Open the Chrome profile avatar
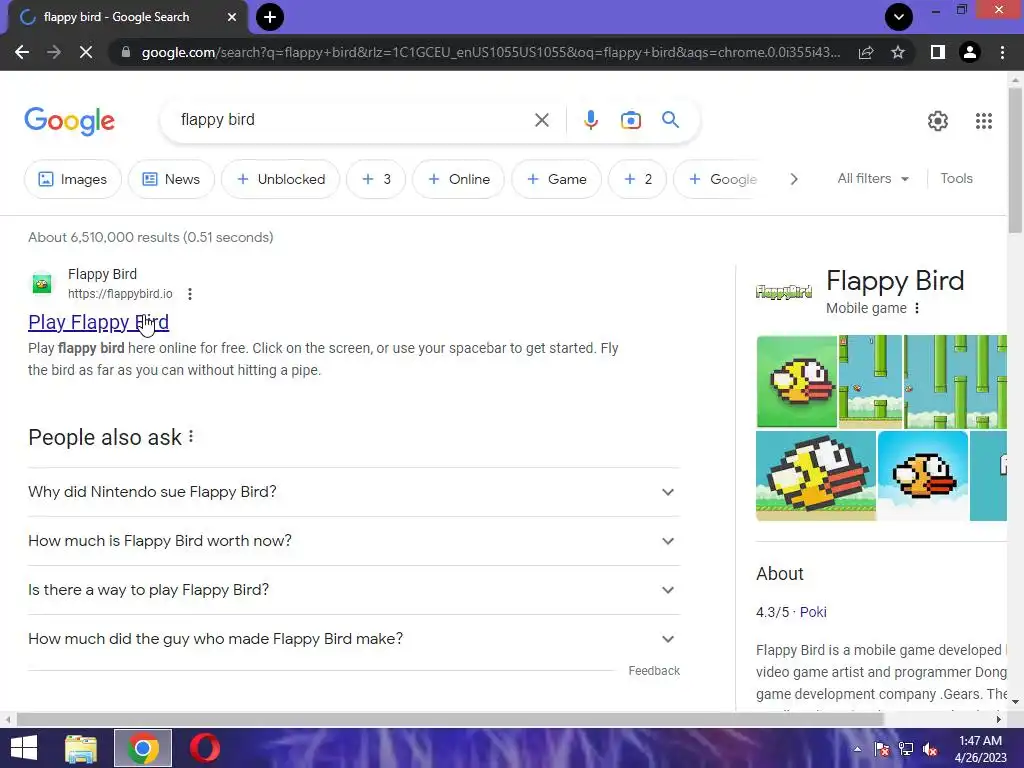 (x=970, y=52)
